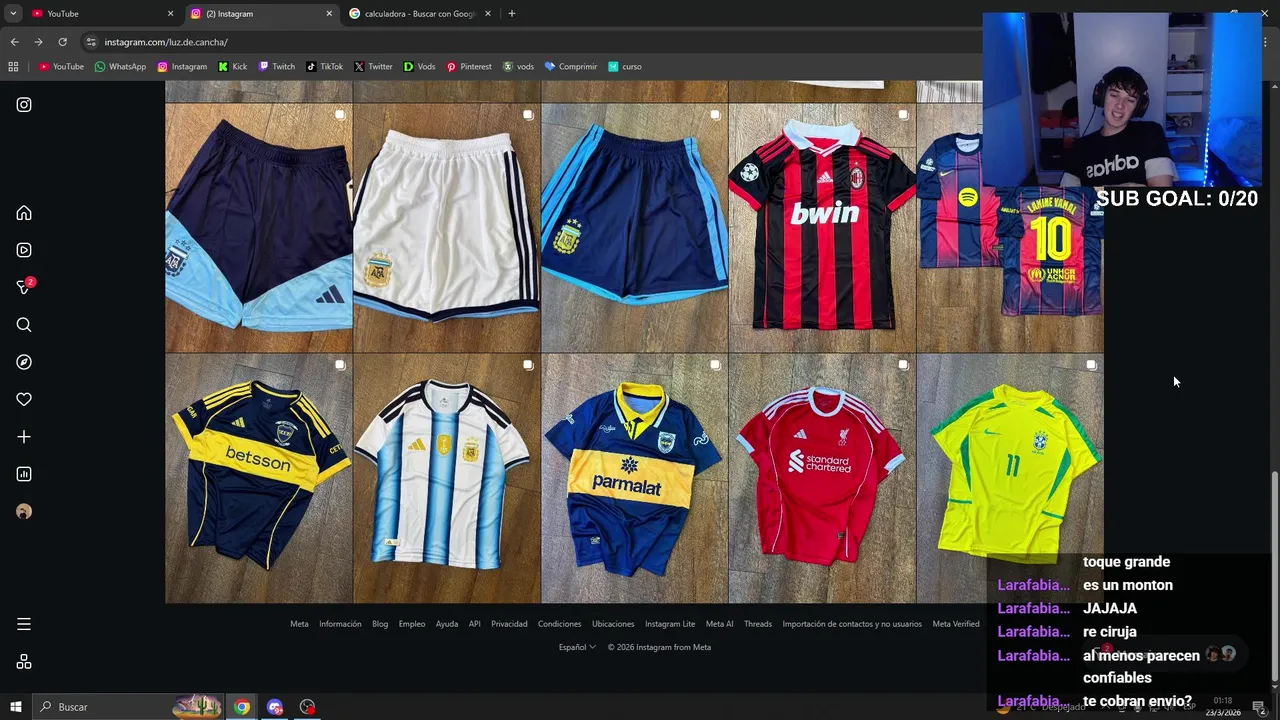This screenshot has height=720, width=1280.
Task: Open blue shorts with light-blue stripes post
Action: coord(634,228)
